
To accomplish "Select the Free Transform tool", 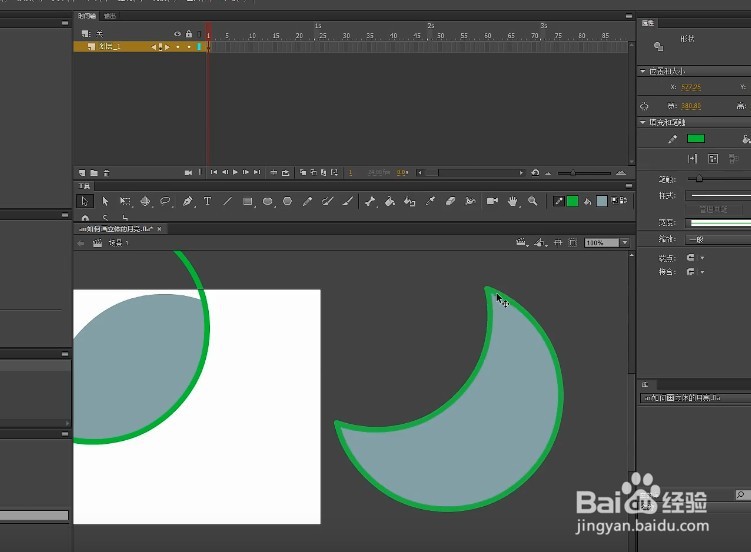I will coord(125,201).
